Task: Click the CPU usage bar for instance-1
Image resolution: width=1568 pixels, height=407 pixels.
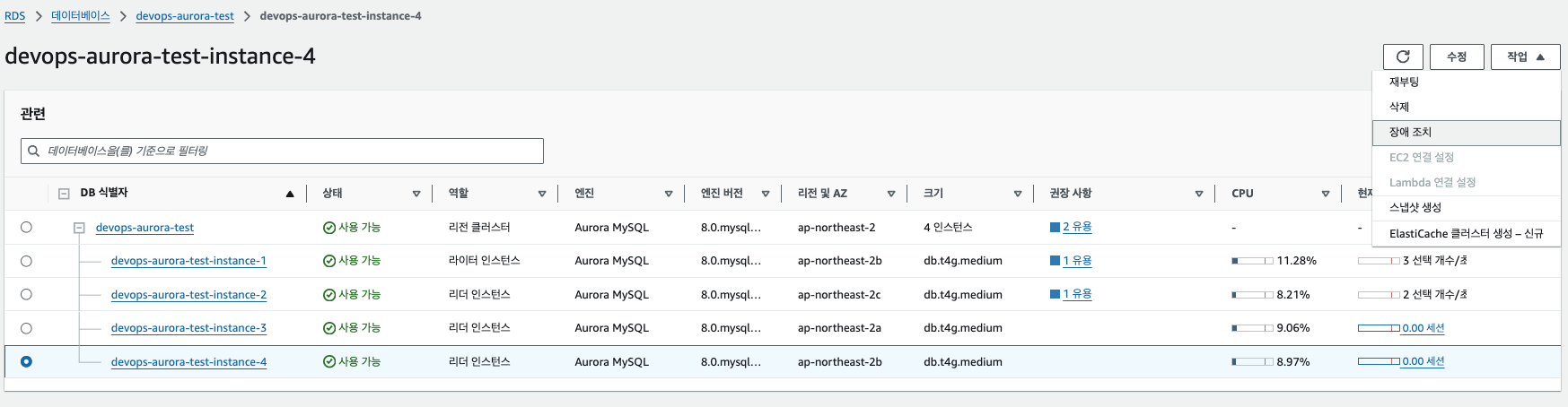Action: click(1252, 261)
